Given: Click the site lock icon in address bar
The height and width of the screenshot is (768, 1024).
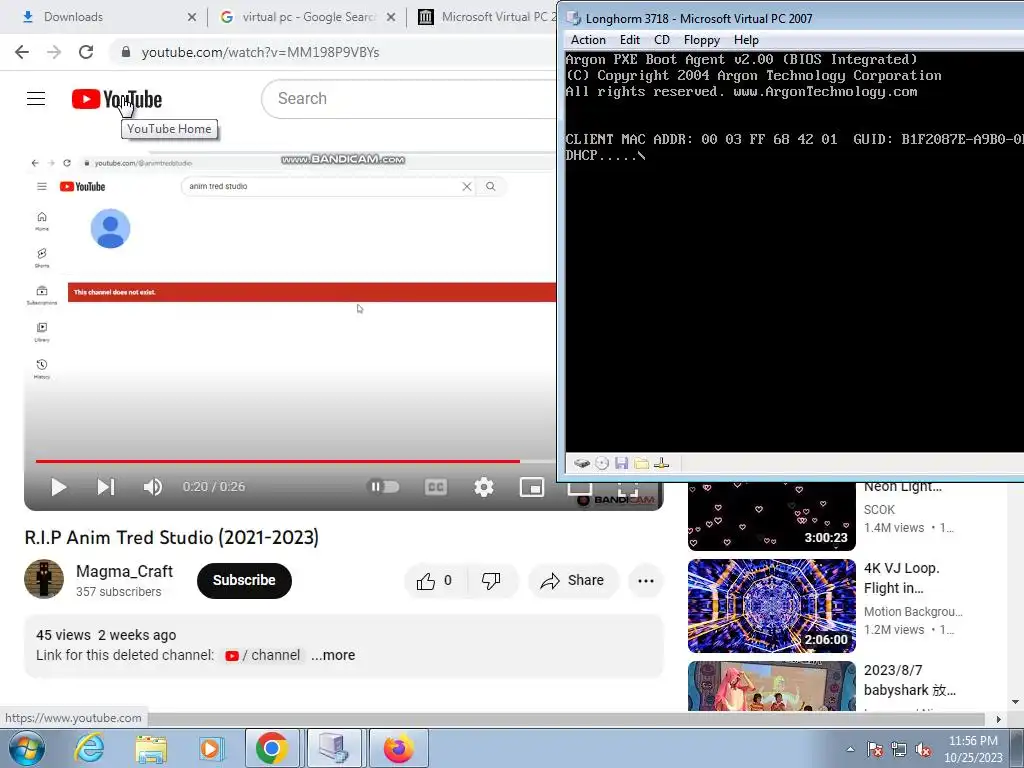Looking at the screenshot, I should tap(126, 52).
